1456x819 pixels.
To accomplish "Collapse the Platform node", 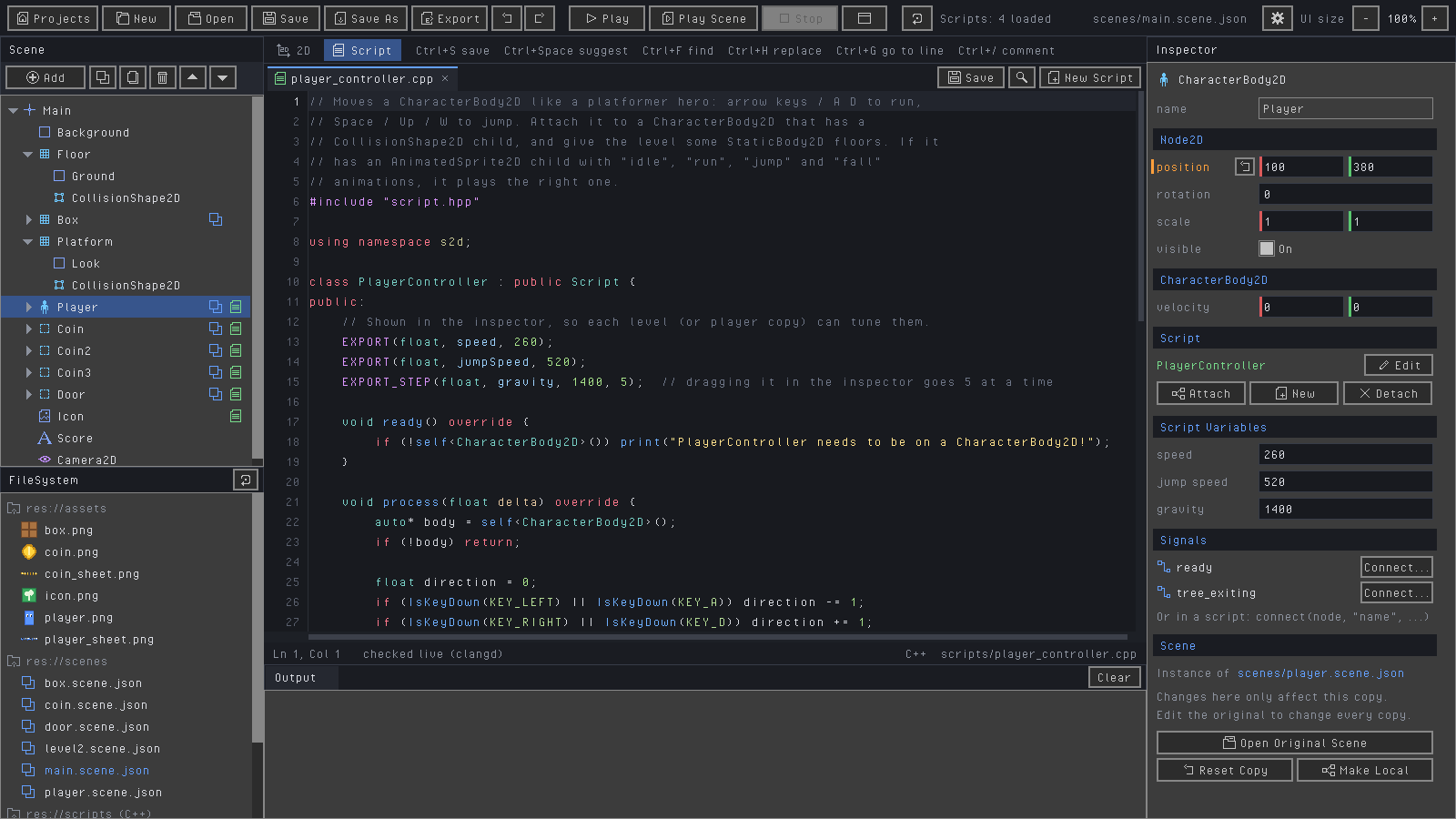I will click(x=28, y=241).
